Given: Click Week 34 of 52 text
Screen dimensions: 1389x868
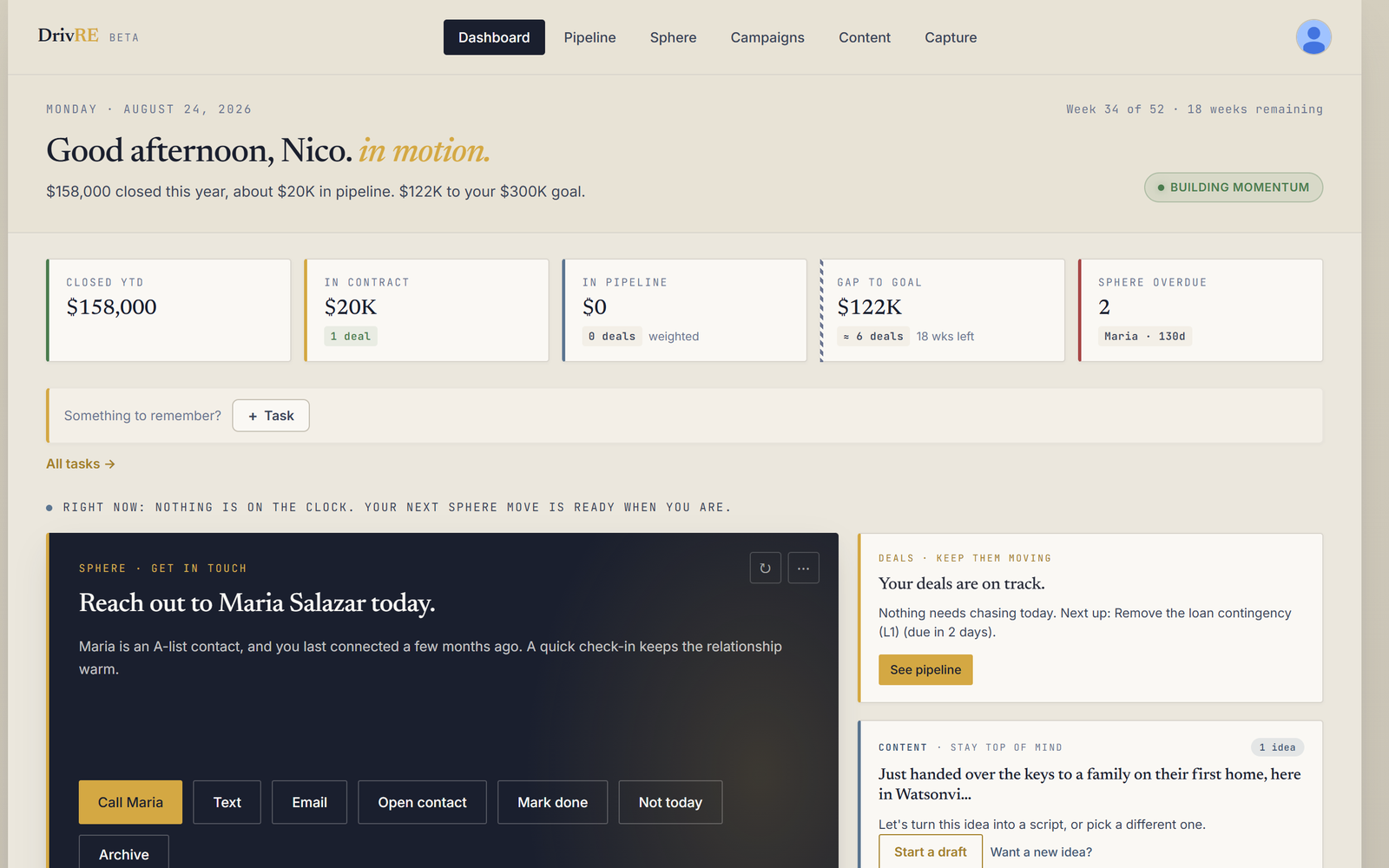Looking at the screenshot, I should [1115, 109].
